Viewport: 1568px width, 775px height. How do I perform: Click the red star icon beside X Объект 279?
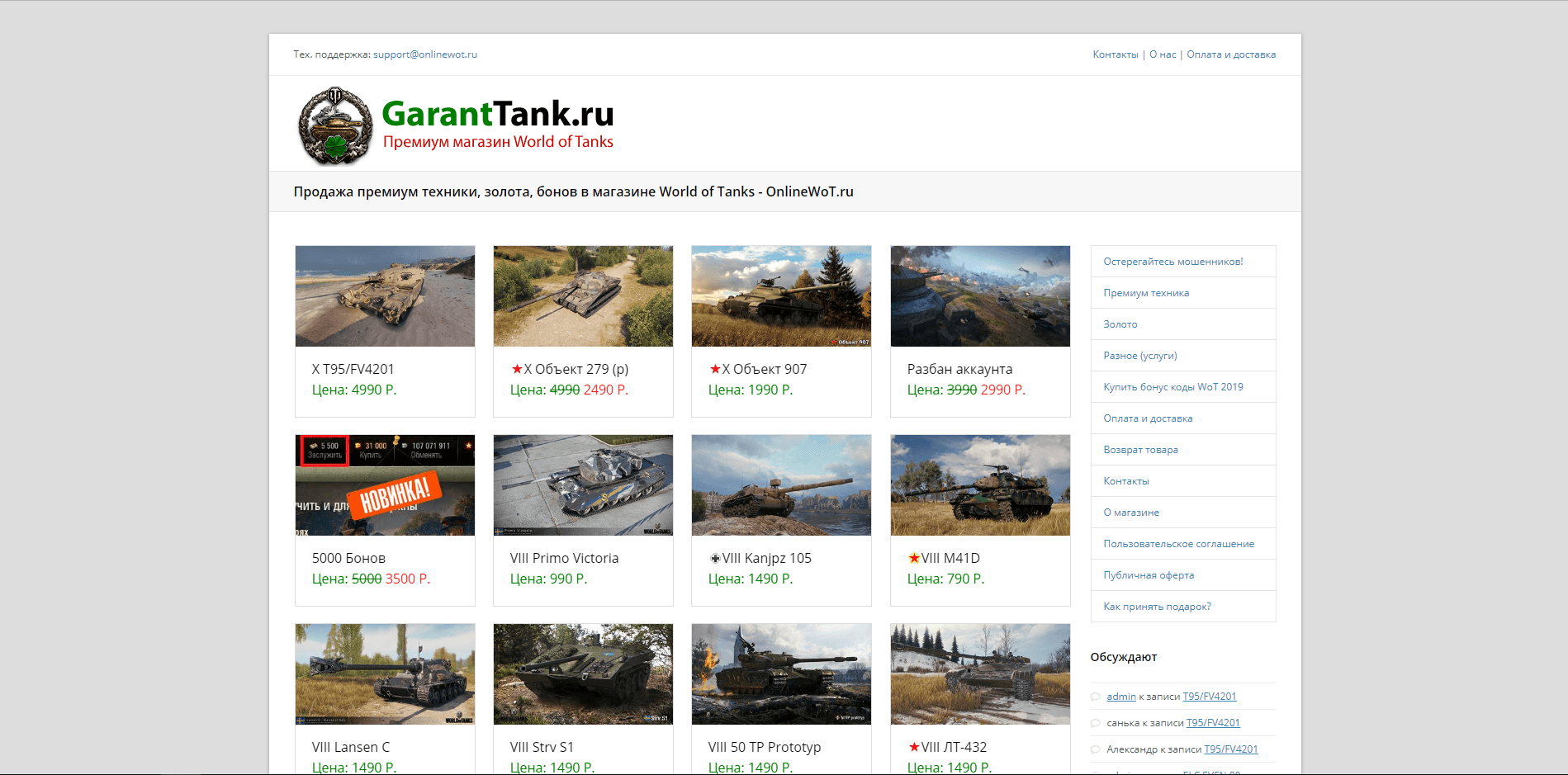[517, 369]
